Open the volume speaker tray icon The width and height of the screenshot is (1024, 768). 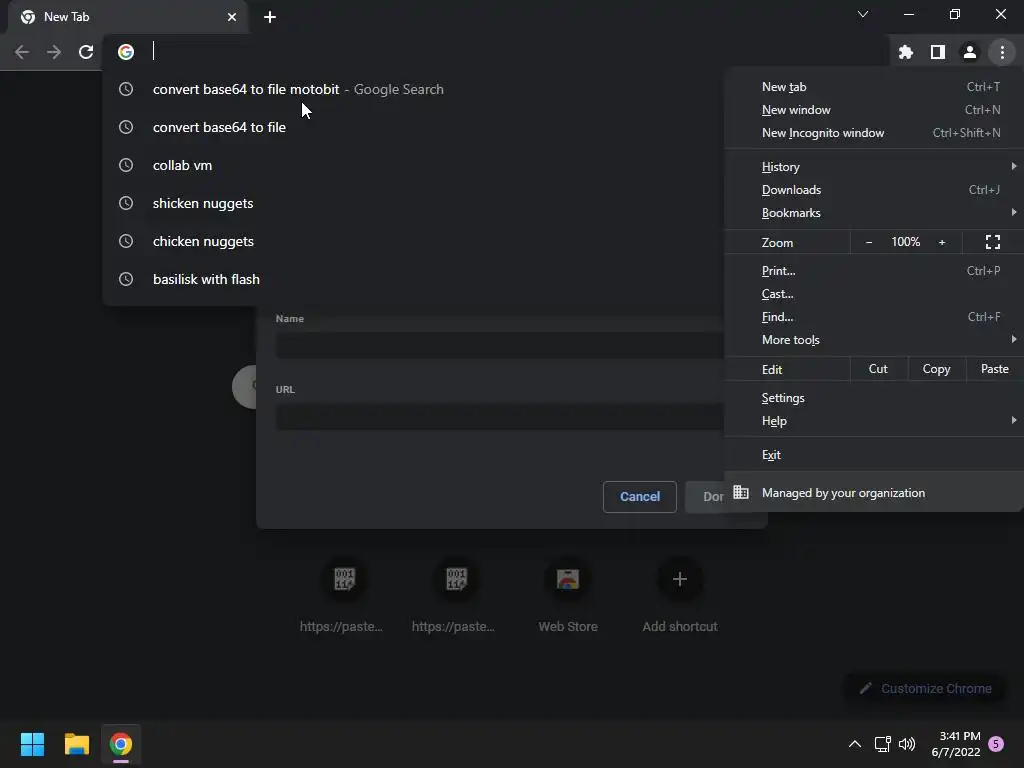[907, 744]
